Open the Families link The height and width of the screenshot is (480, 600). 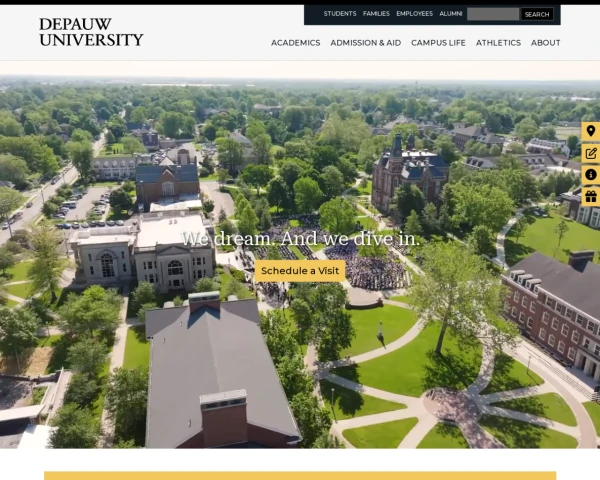(x=376, y=14)
